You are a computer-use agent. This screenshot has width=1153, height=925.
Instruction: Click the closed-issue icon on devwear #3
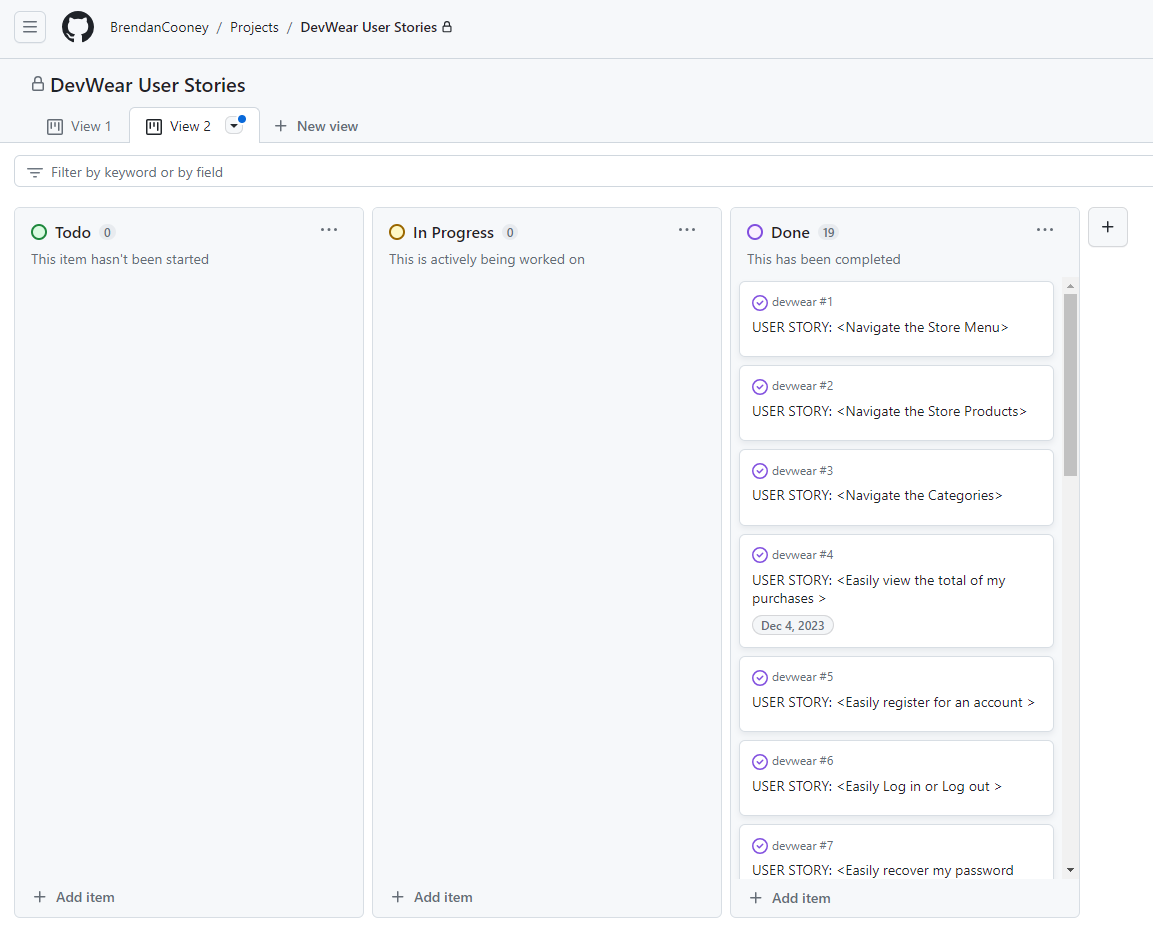[760, 471]
